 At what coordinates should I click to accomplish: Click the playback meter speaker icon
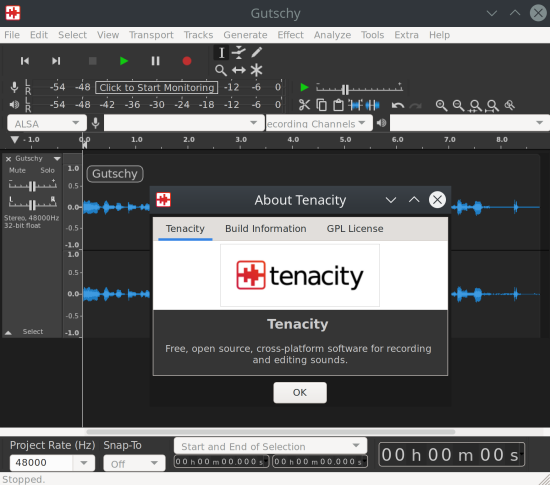coord(14,105)
